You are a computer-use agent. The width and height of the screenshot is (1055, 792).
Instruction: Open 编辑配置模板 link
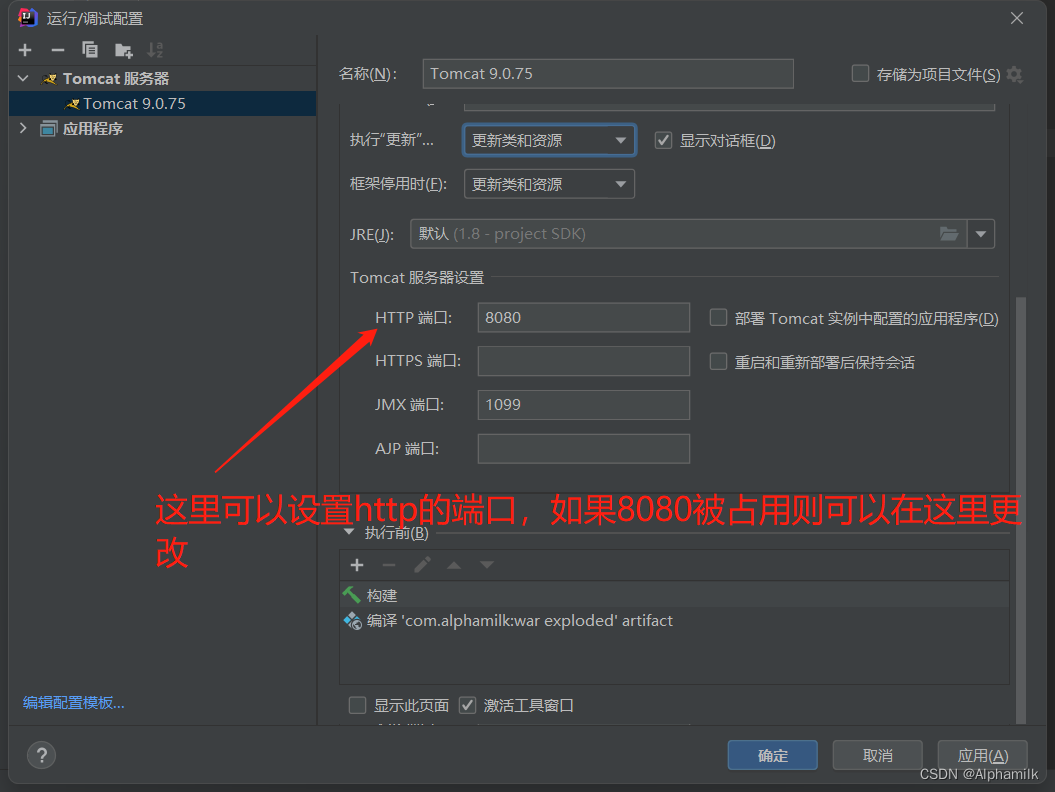(x=73, y=703)
